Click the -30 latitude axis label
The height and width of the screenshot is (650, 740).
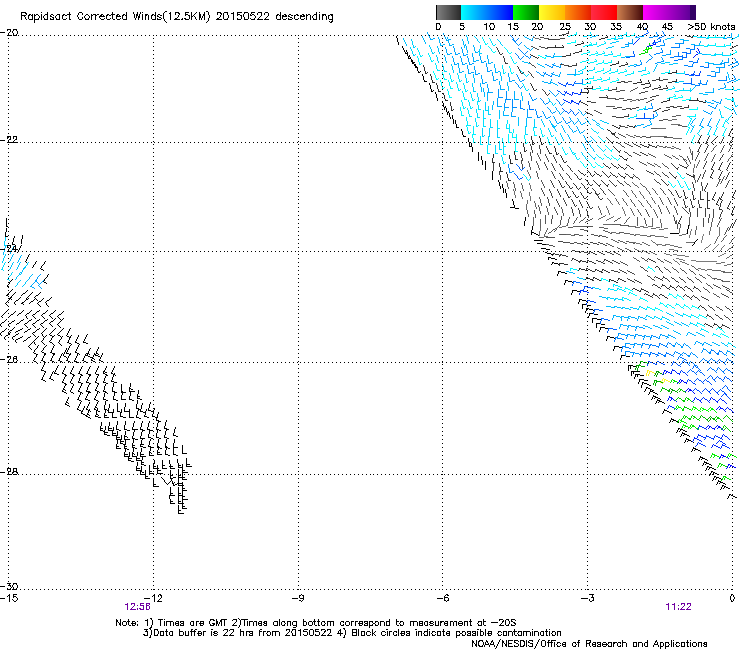click(x=9, y=586)
